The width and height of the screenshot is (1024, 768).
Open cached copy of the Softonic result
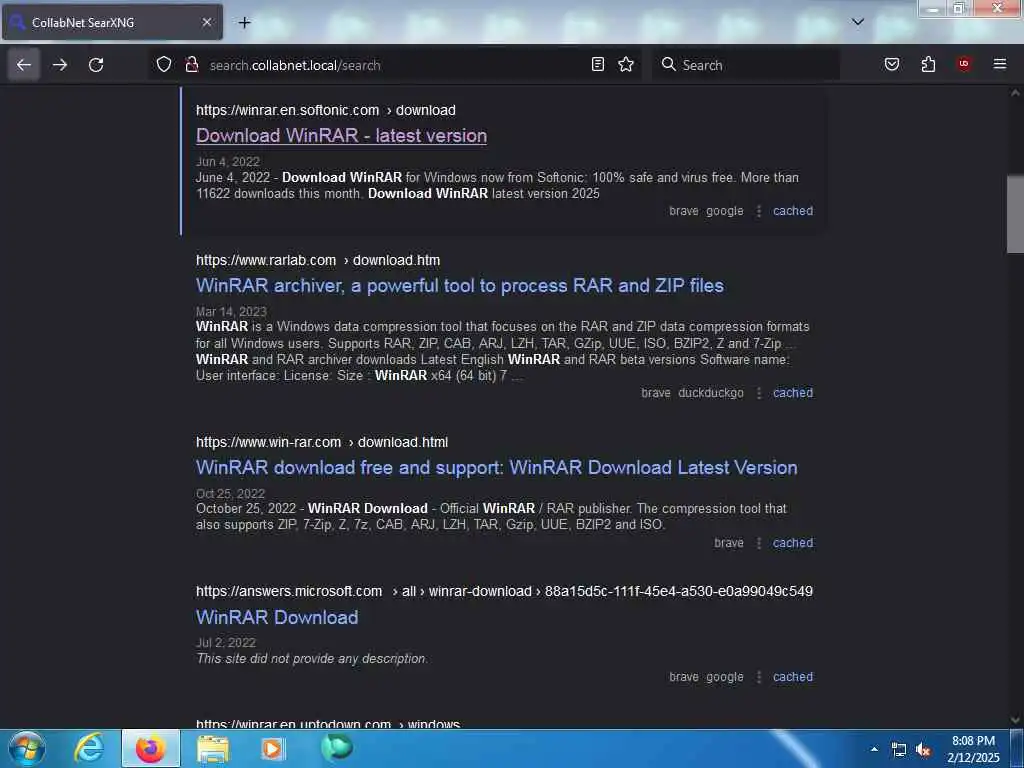click(793, 211)
